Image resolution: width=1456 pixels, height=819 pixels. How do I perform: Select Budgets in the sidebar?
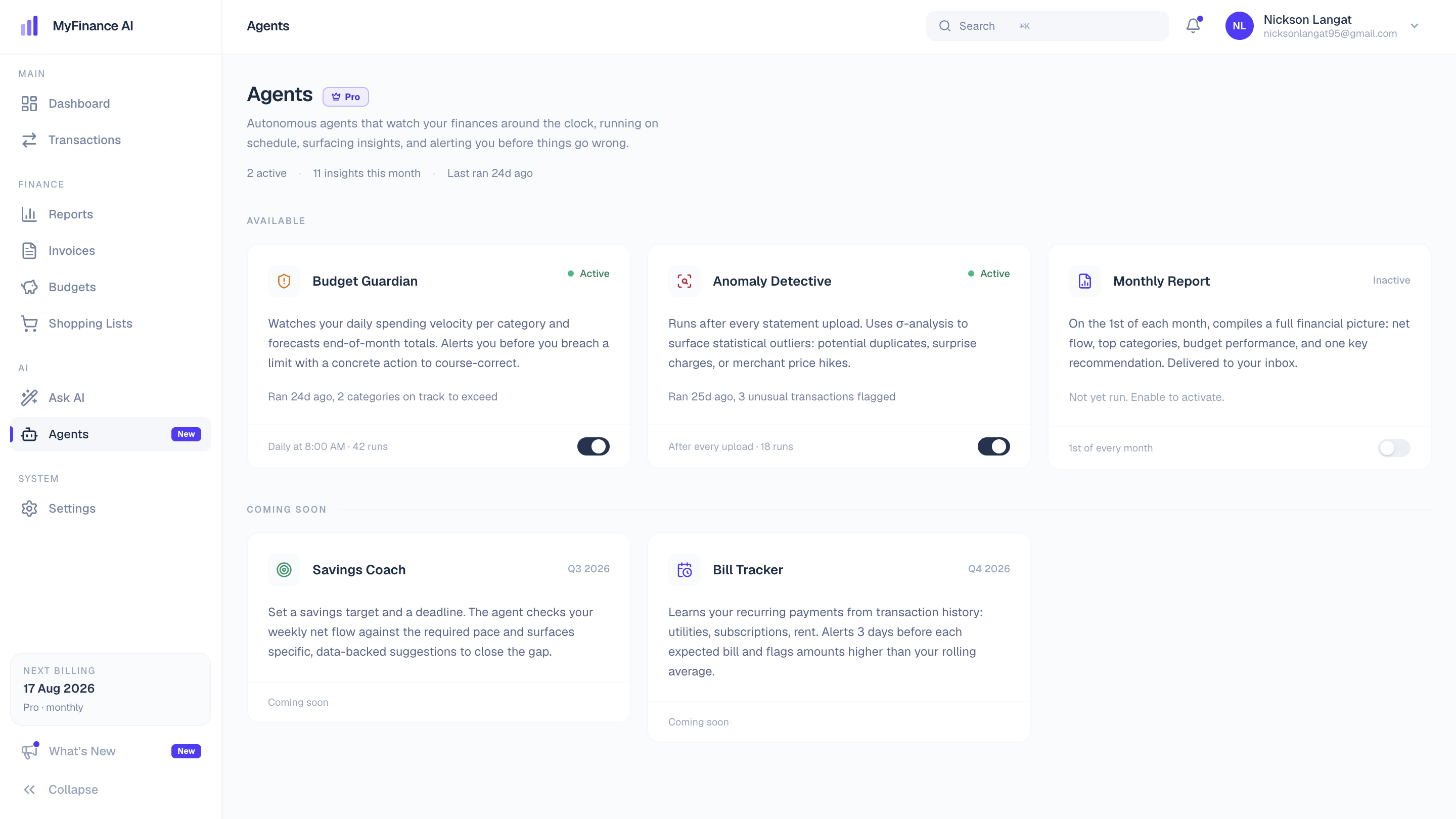[x=111, y=287]
